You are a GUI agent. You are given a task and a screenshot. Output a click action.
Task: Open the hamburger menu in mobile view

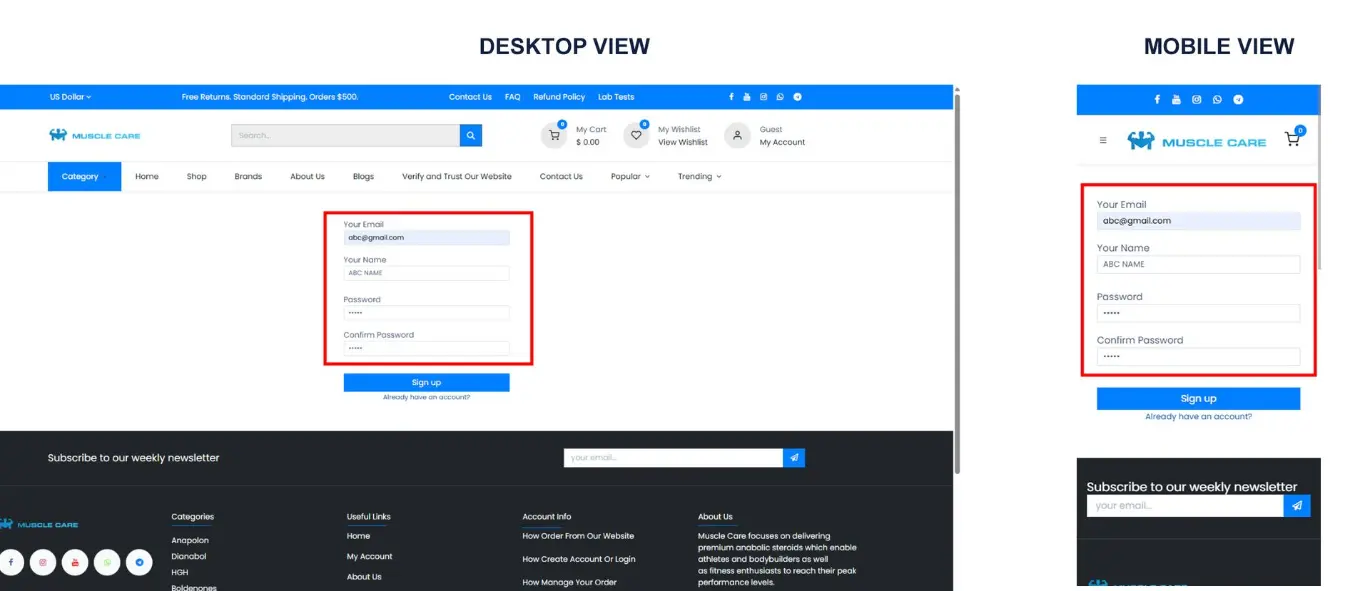(x=1103, y=141)
